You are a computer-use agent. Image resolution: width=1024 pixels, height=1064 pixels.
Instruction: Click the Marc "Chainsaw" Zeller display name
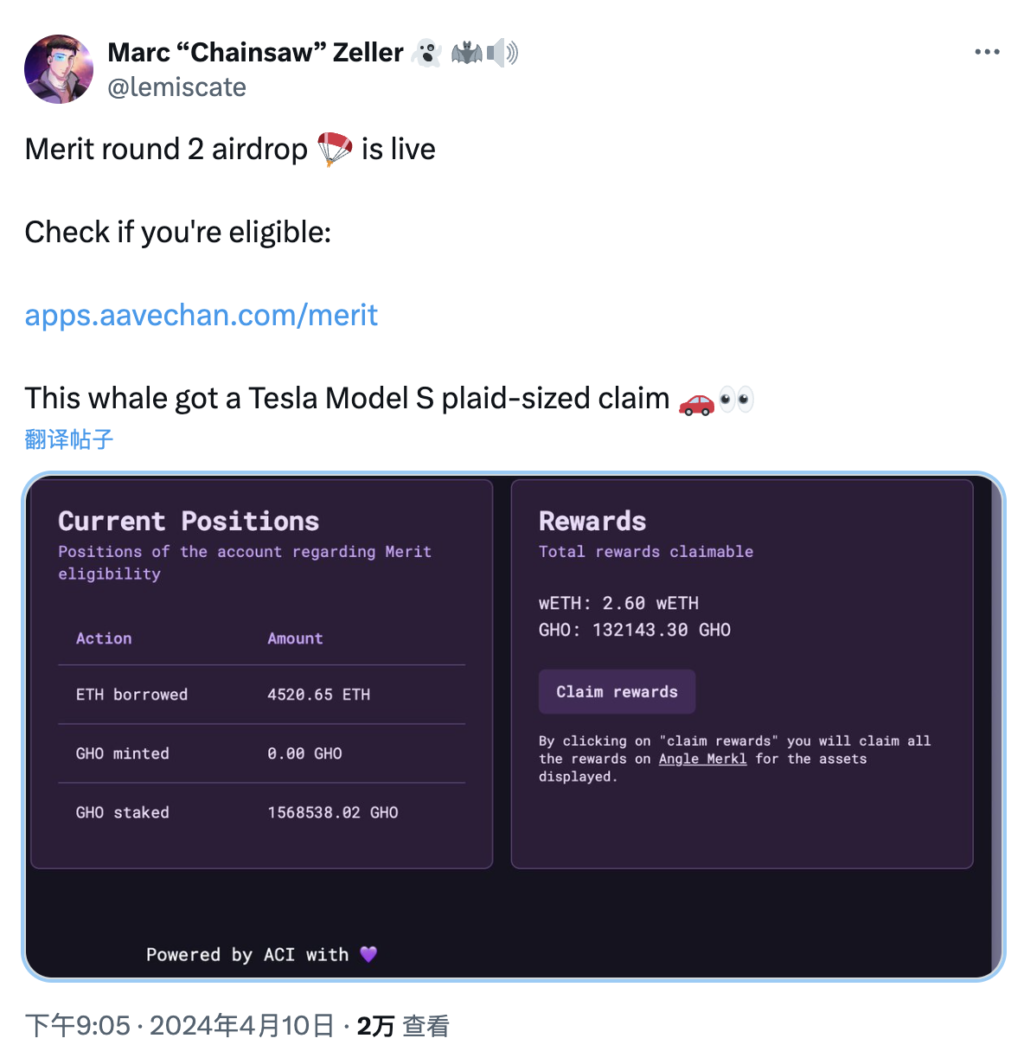pyautogui.click(x=255, y=52)
